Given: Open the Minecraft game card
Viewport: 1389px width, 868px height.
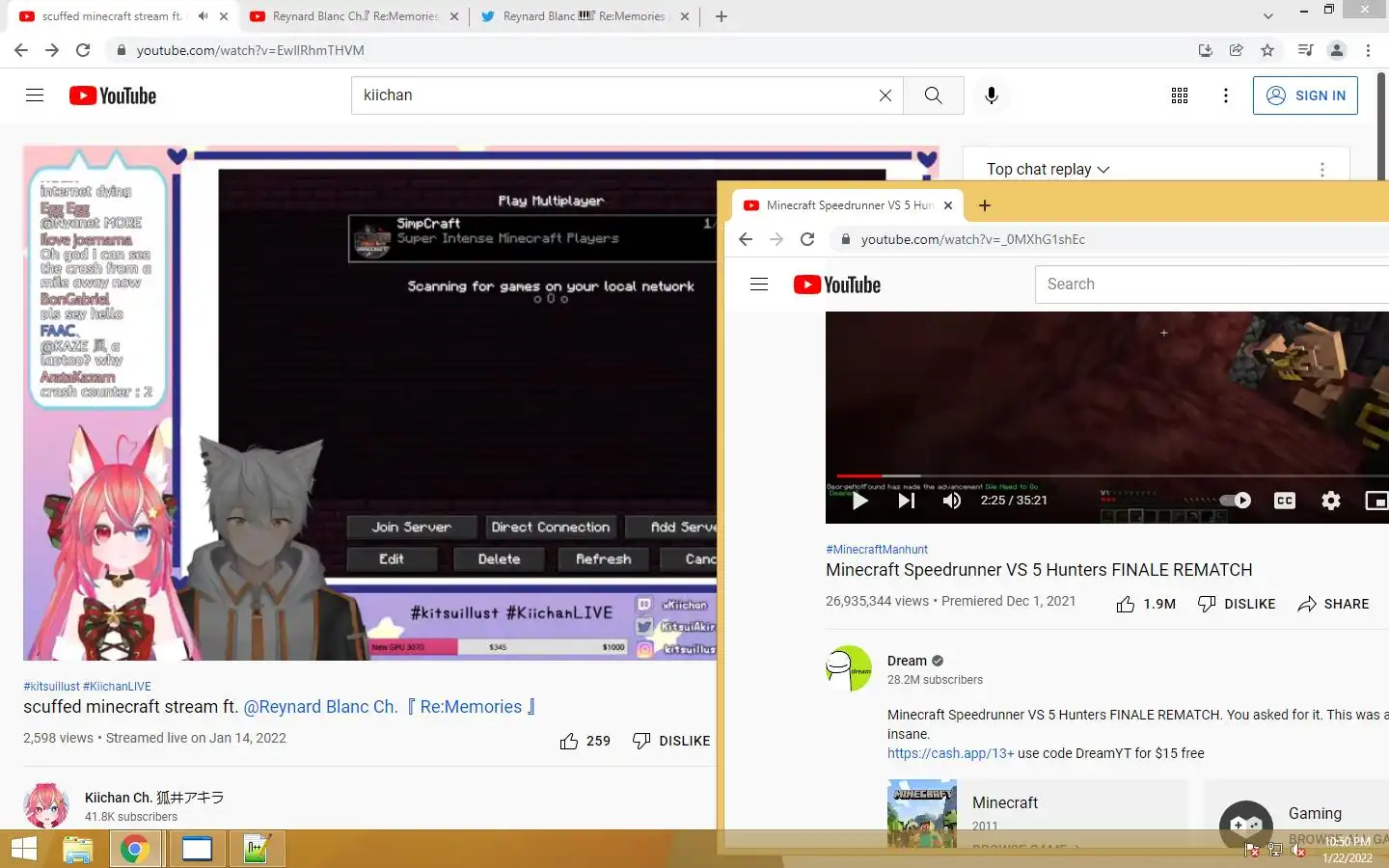Looking at the screenshot, I should pos(1038,813).
